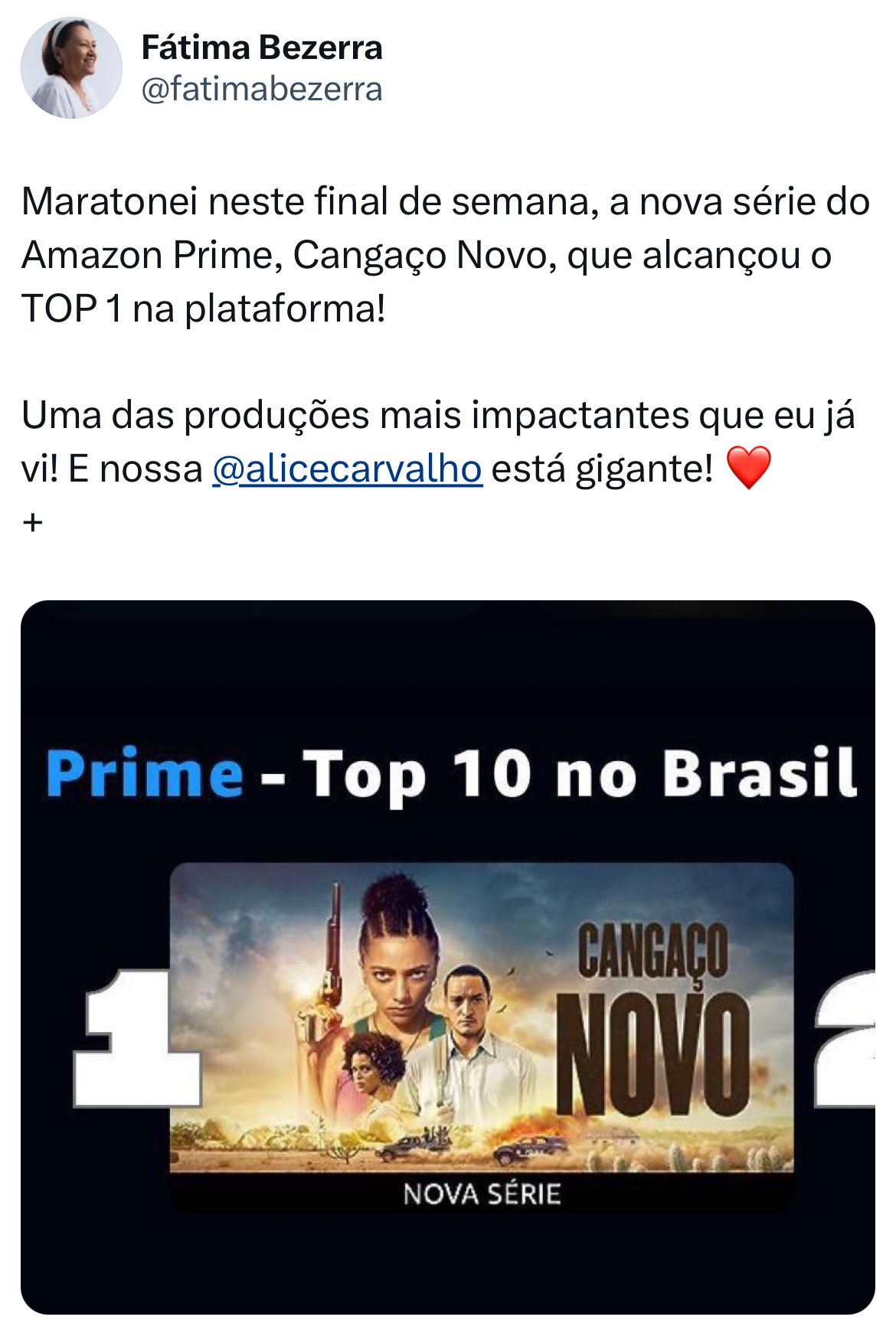Click the paragraph starting Uma das produções
896x1320 pixels.
(438, 442)
